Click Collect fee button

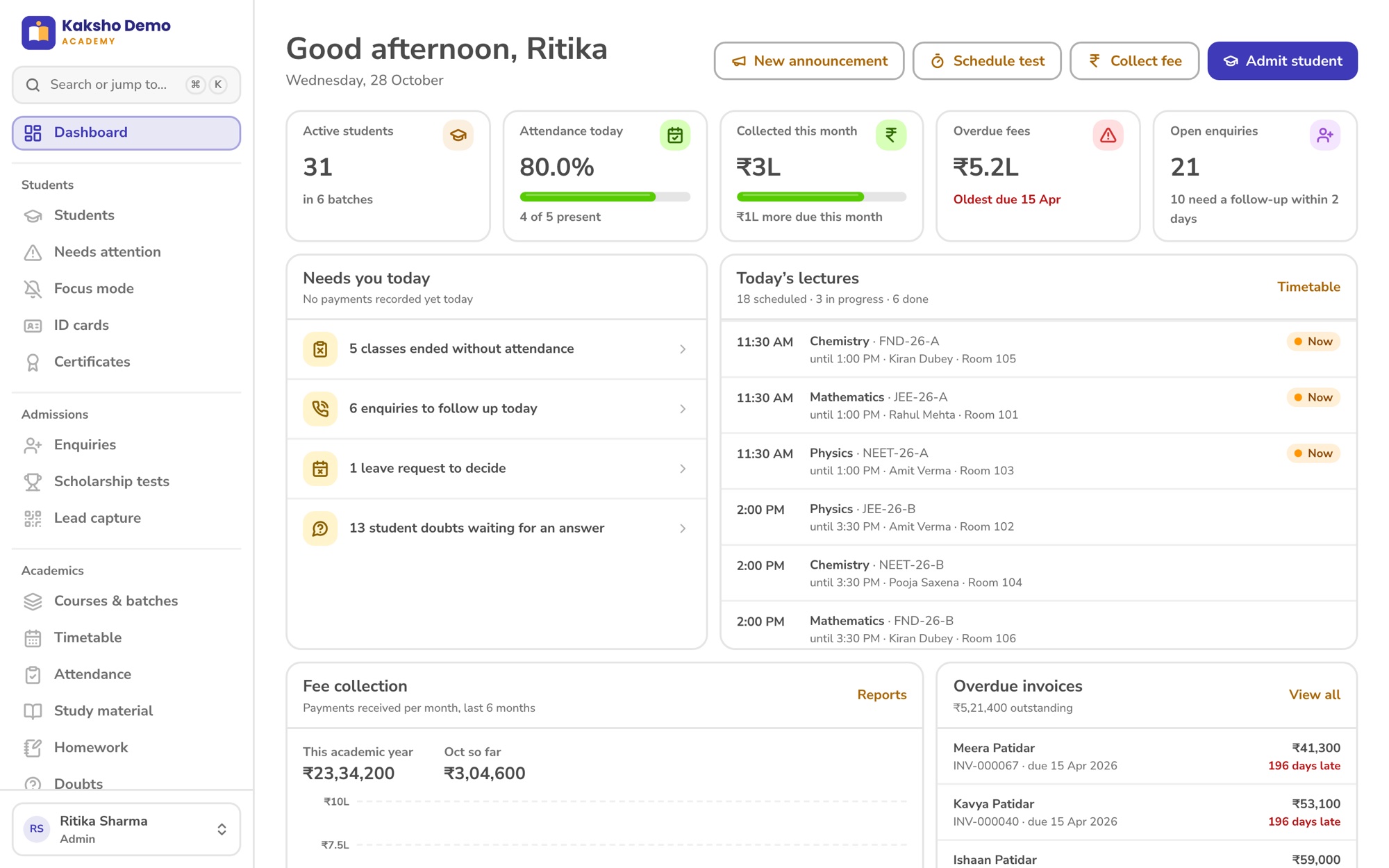[1134, 61]
